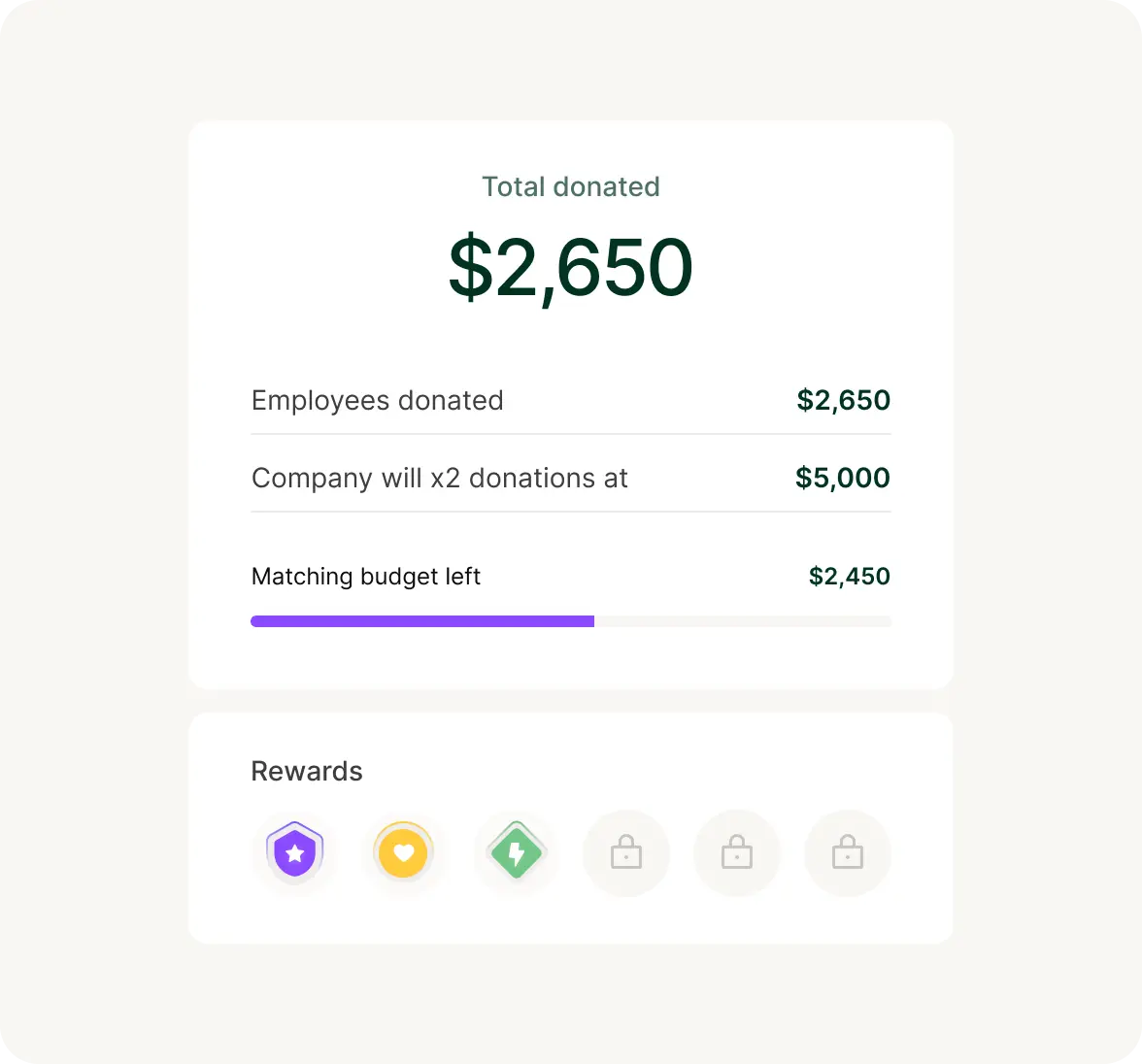Select the yellow heart reward badge
1142x1064 pixels.
(x=404, y=852)
